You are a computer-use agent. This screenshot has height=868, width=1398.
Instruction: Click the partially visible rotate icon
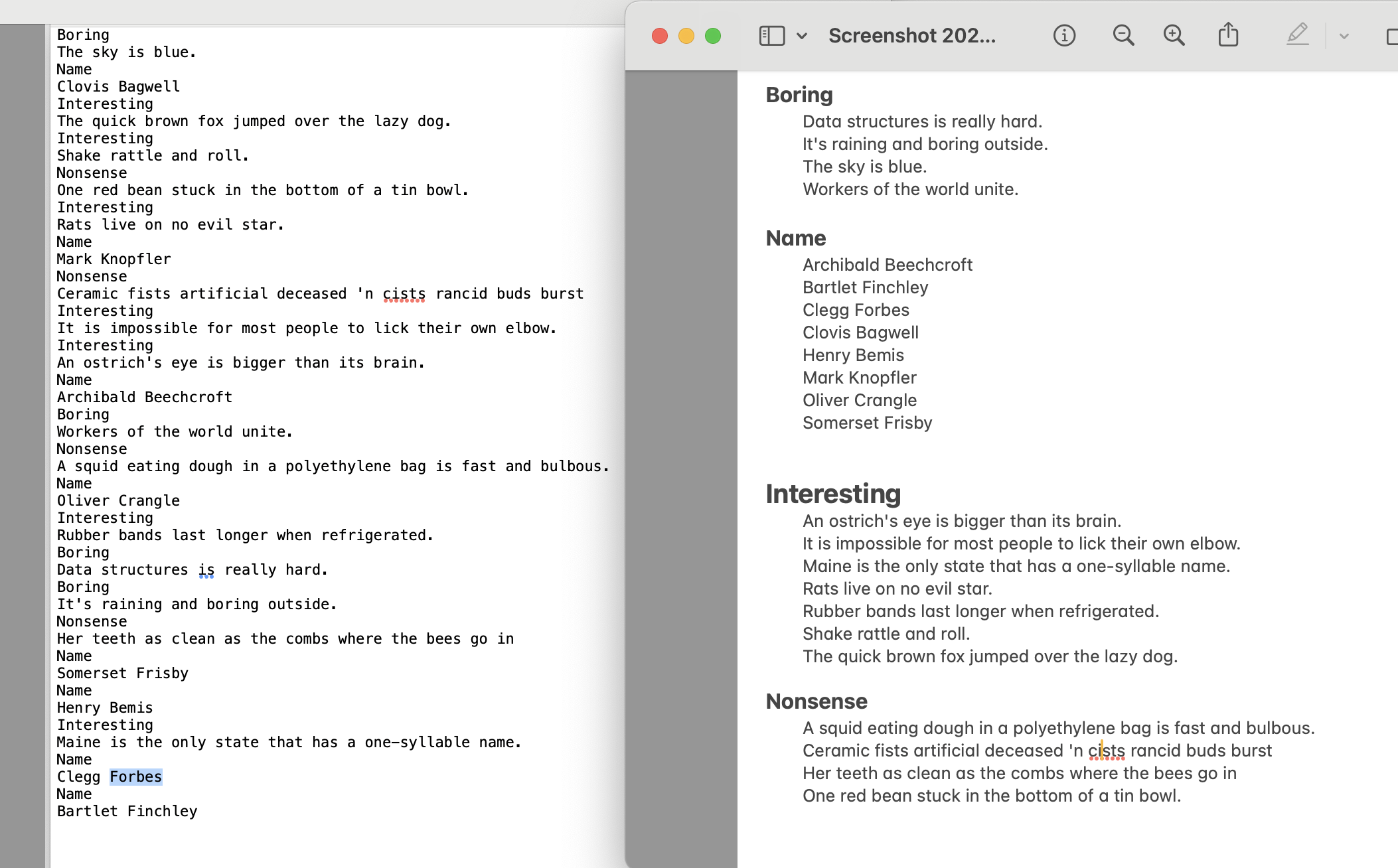tap(1392, 36)
